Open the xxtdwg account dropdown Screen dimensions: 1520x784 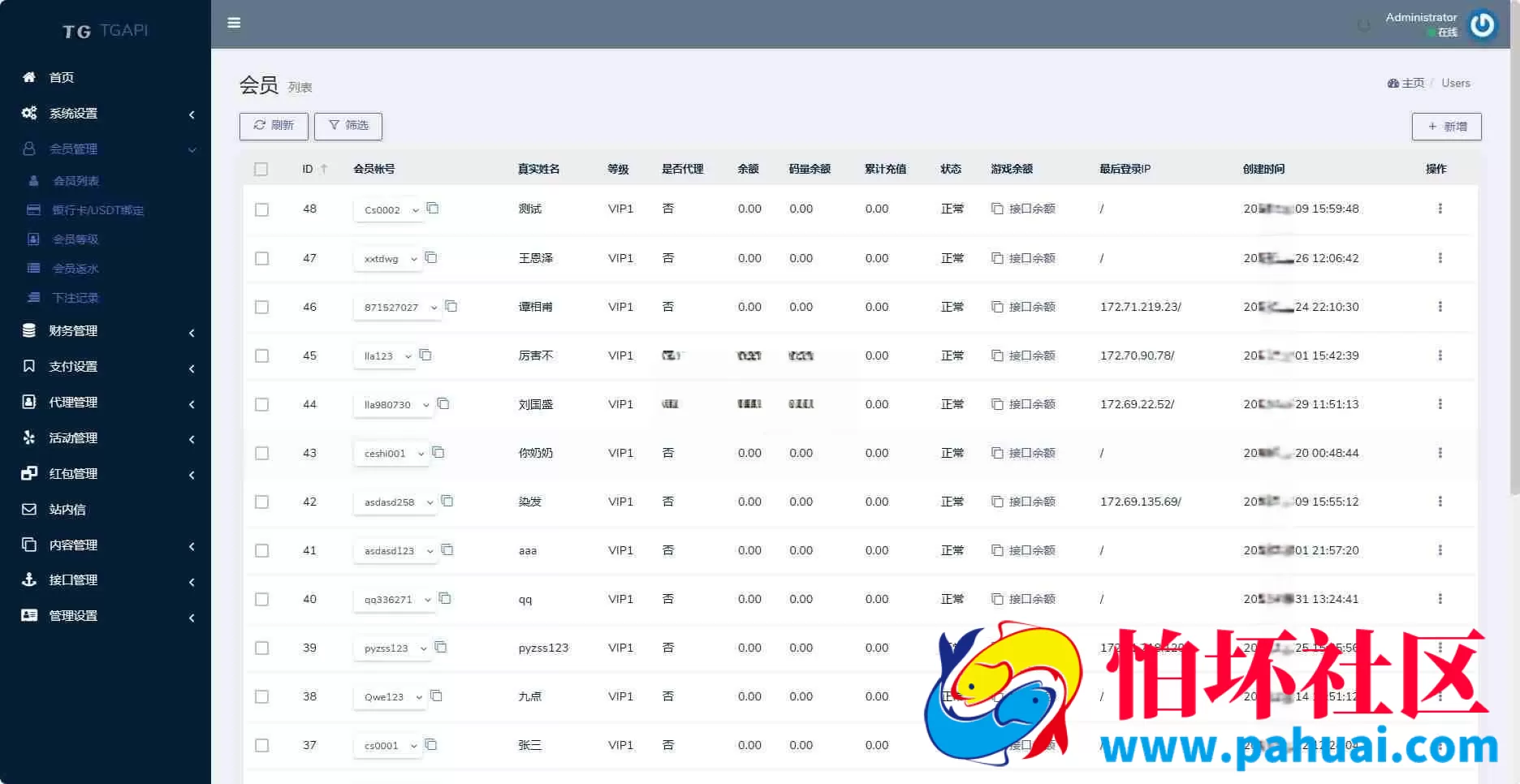(x=388, y=259)
